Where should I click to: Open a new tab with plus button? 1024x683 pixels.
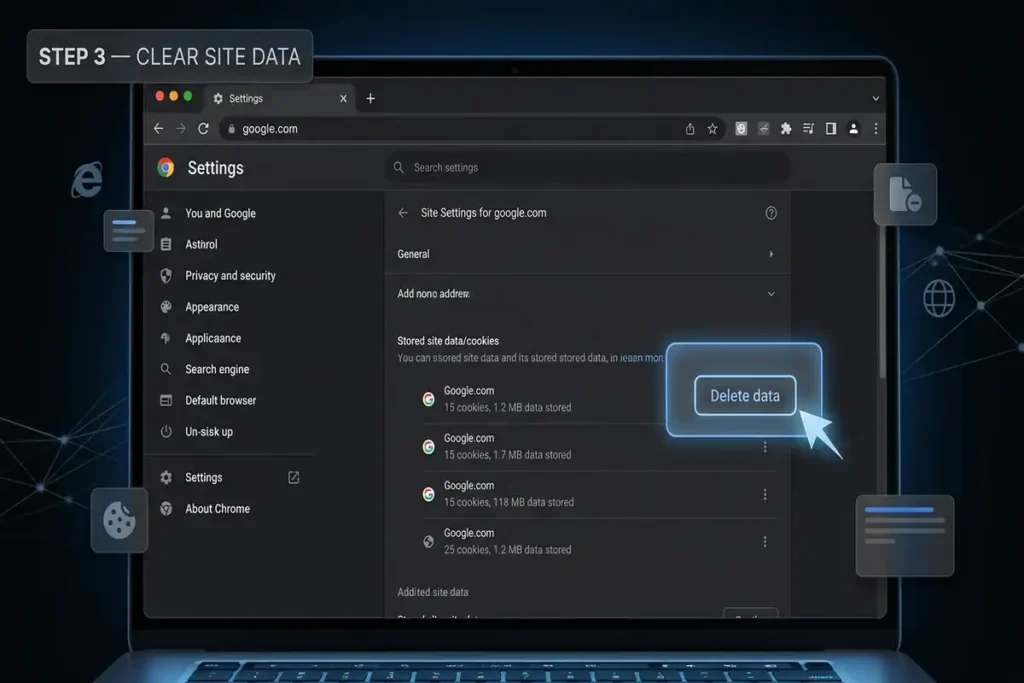(x=370, y=99)
